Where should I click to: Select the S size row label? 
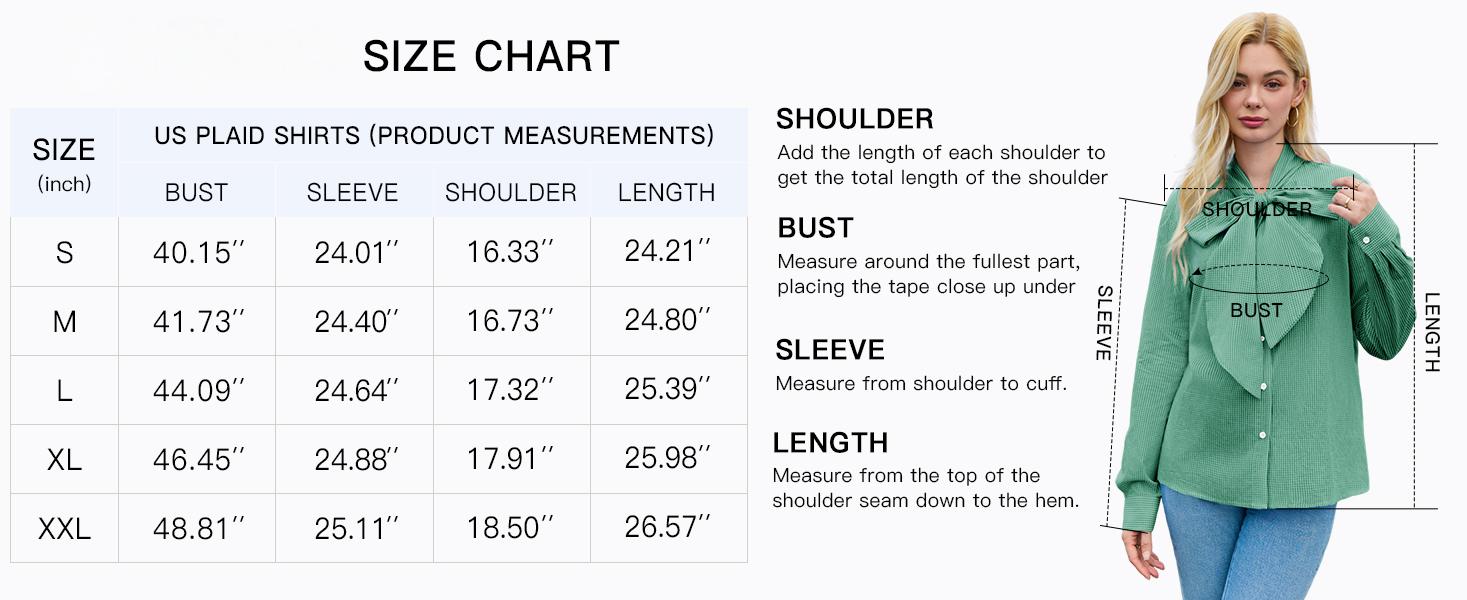64,253
